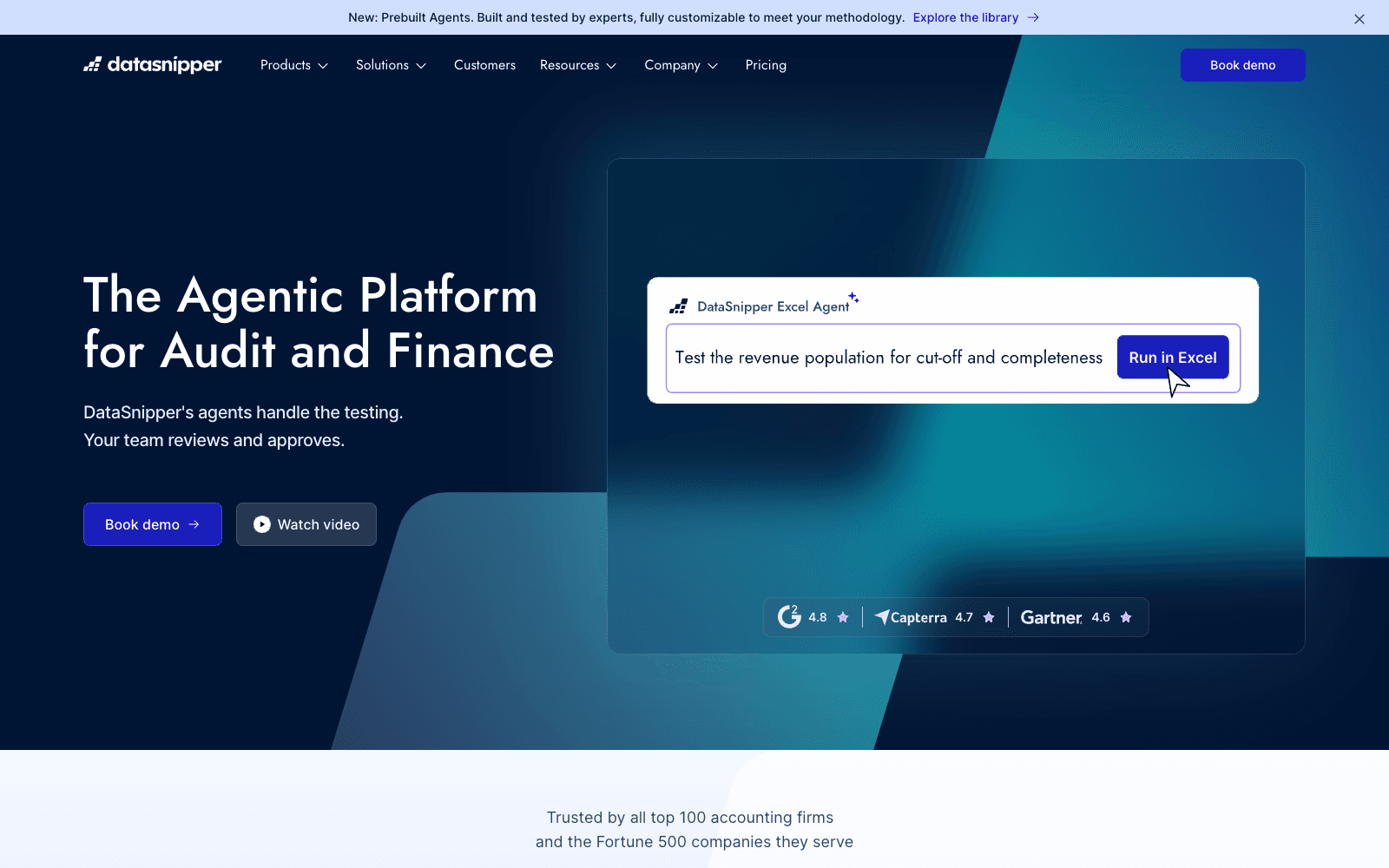Screen dimensions: 1389x868
Task: Click the arrow next to Explore the library
Action: [x=1033, y=17]
